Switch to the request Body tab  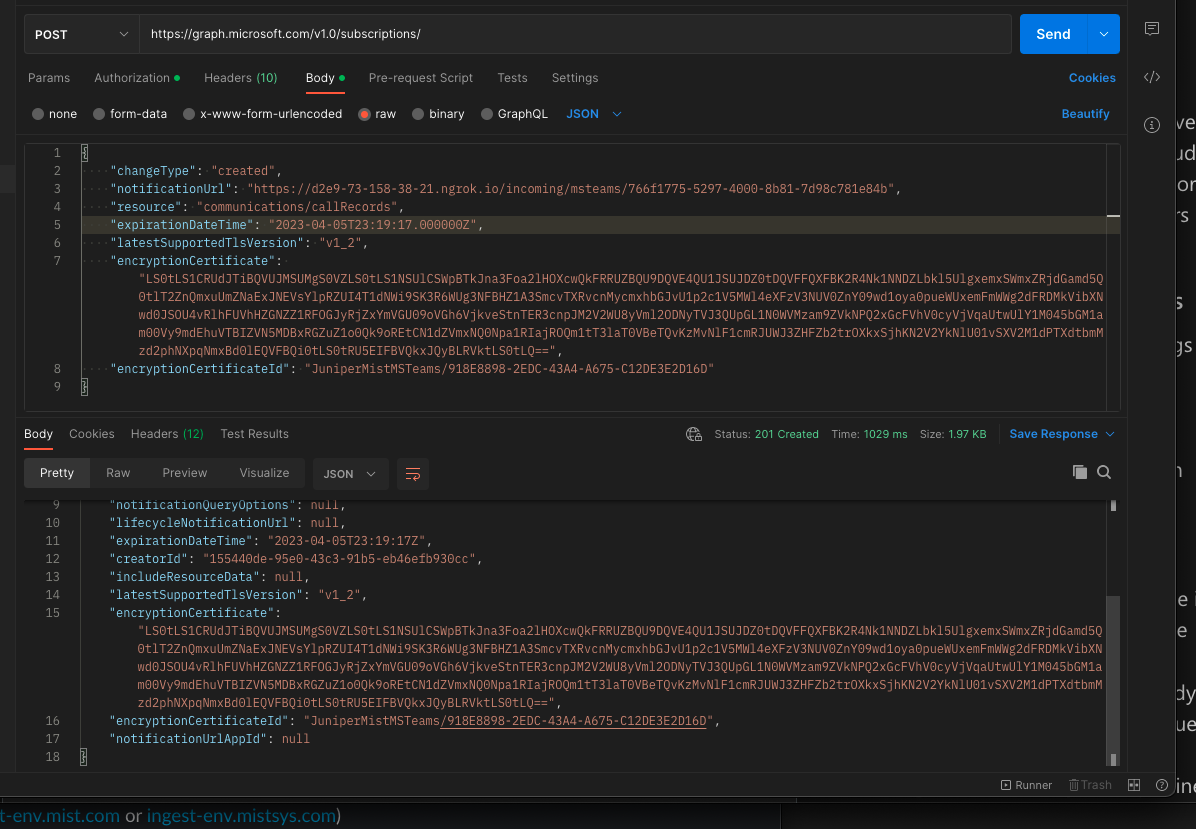pyautogui.click(x=325, y=78)
